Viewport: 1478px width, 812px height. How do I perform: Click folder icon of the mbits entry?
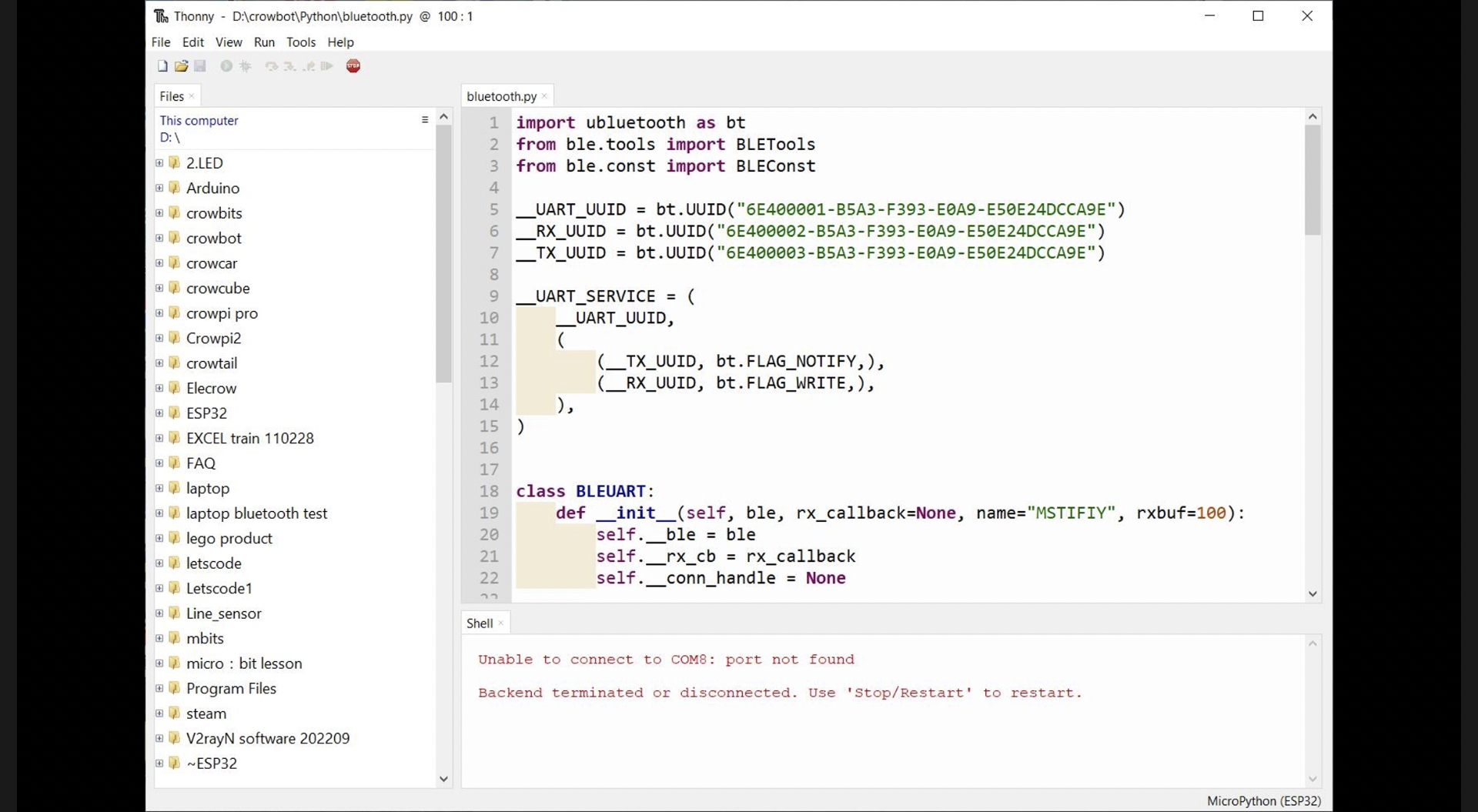click(x=175, y=638)
